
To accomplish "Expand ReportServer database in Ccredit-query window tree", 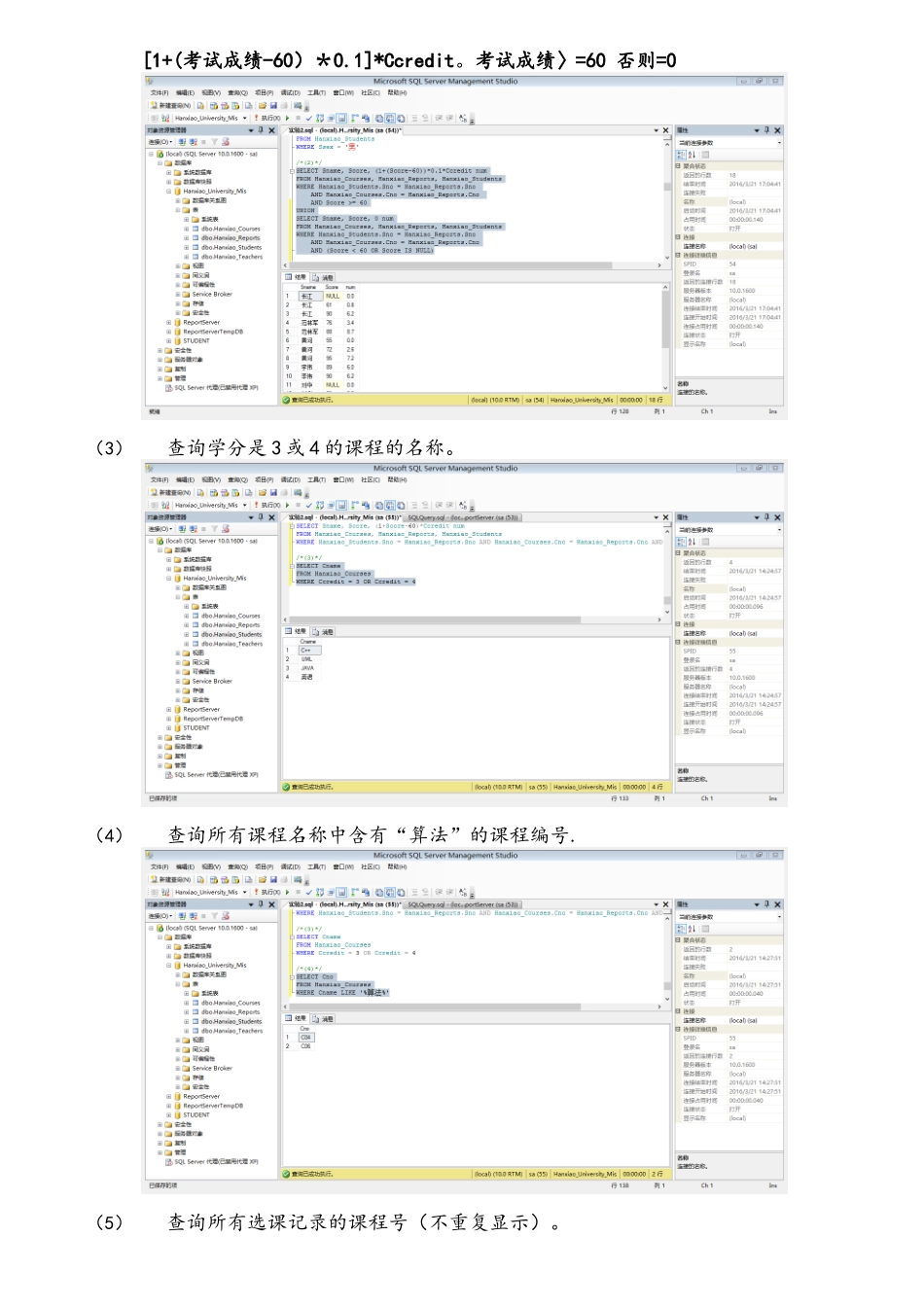I will point(169,710).
